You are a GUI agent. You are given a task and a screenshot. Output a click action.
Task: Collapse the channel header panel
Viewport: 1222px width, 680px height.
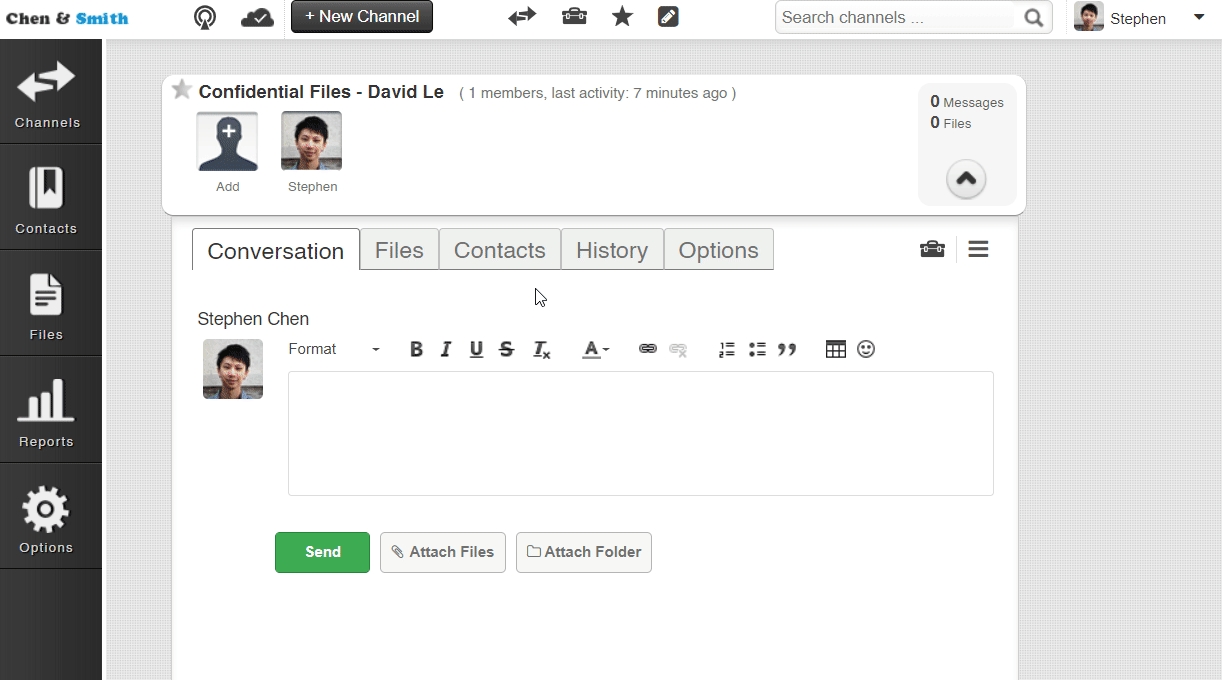coord(965,179)
